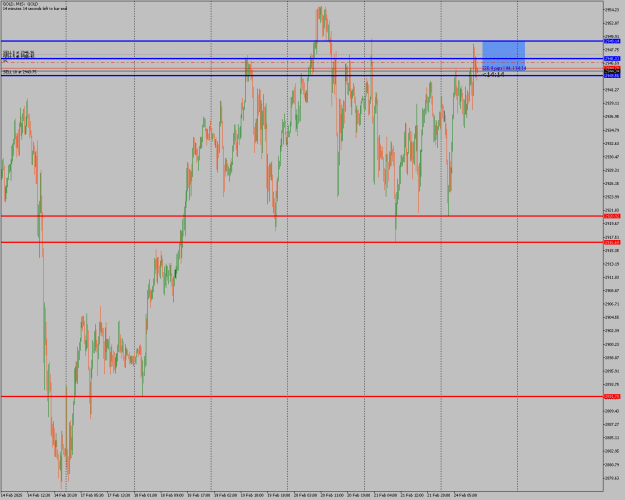This screenshot has width=625, height=500.
Task: Select the second red horizontal line
Action: [x=302, y=242]
